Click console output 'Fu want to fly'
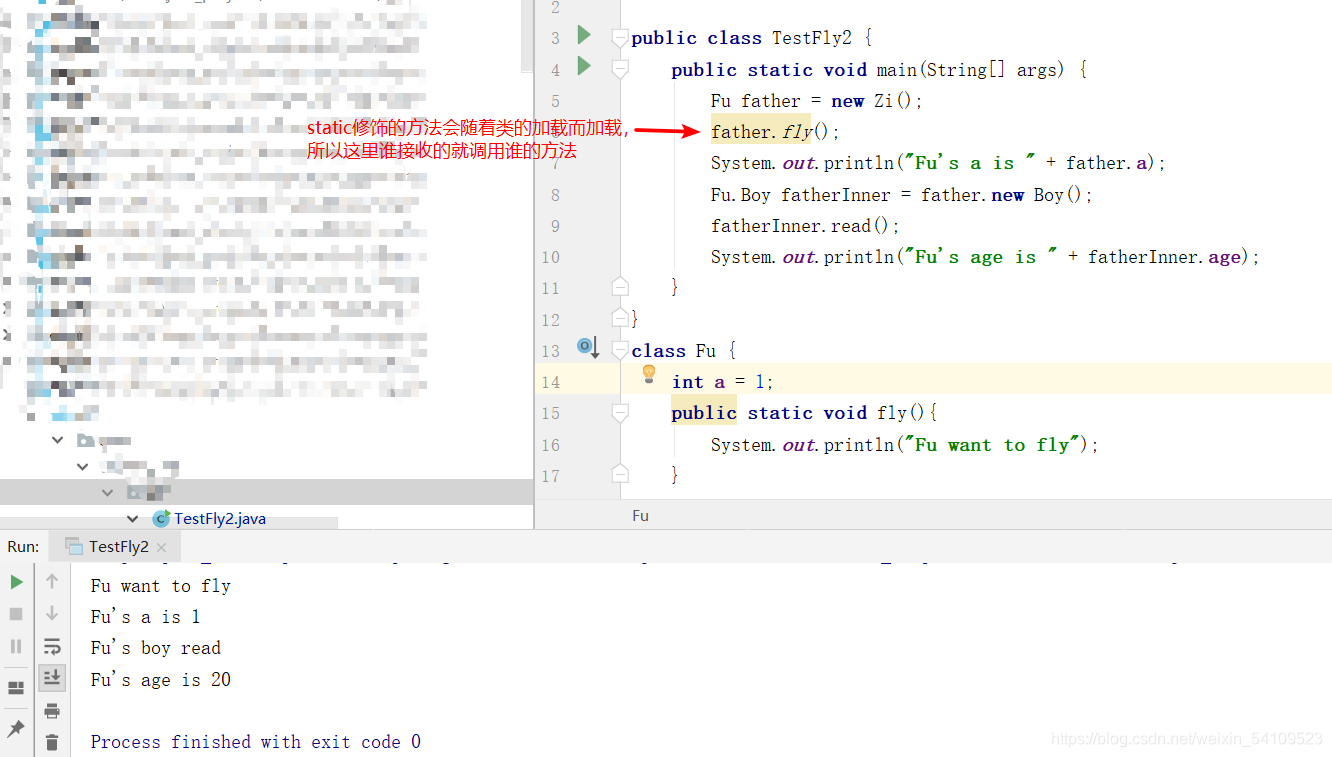The height and width of the screenshot is (757, 1332). 161,586
